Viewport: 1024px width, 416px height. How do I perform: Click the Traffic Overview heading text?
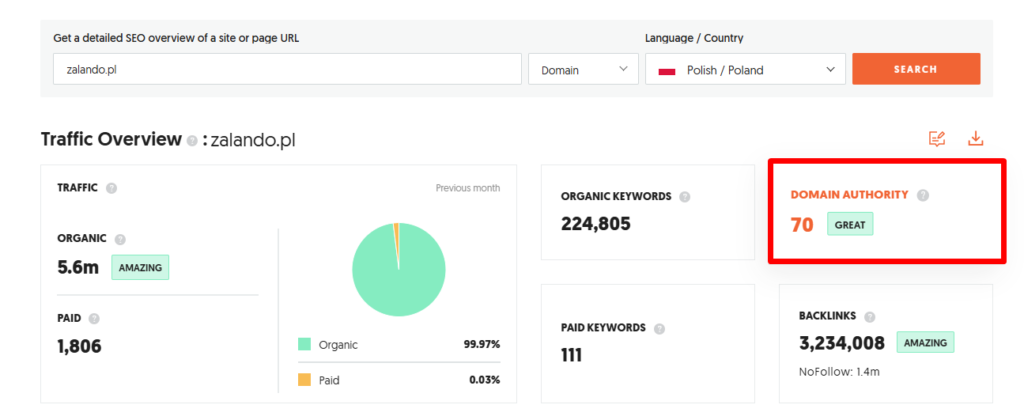111,139
